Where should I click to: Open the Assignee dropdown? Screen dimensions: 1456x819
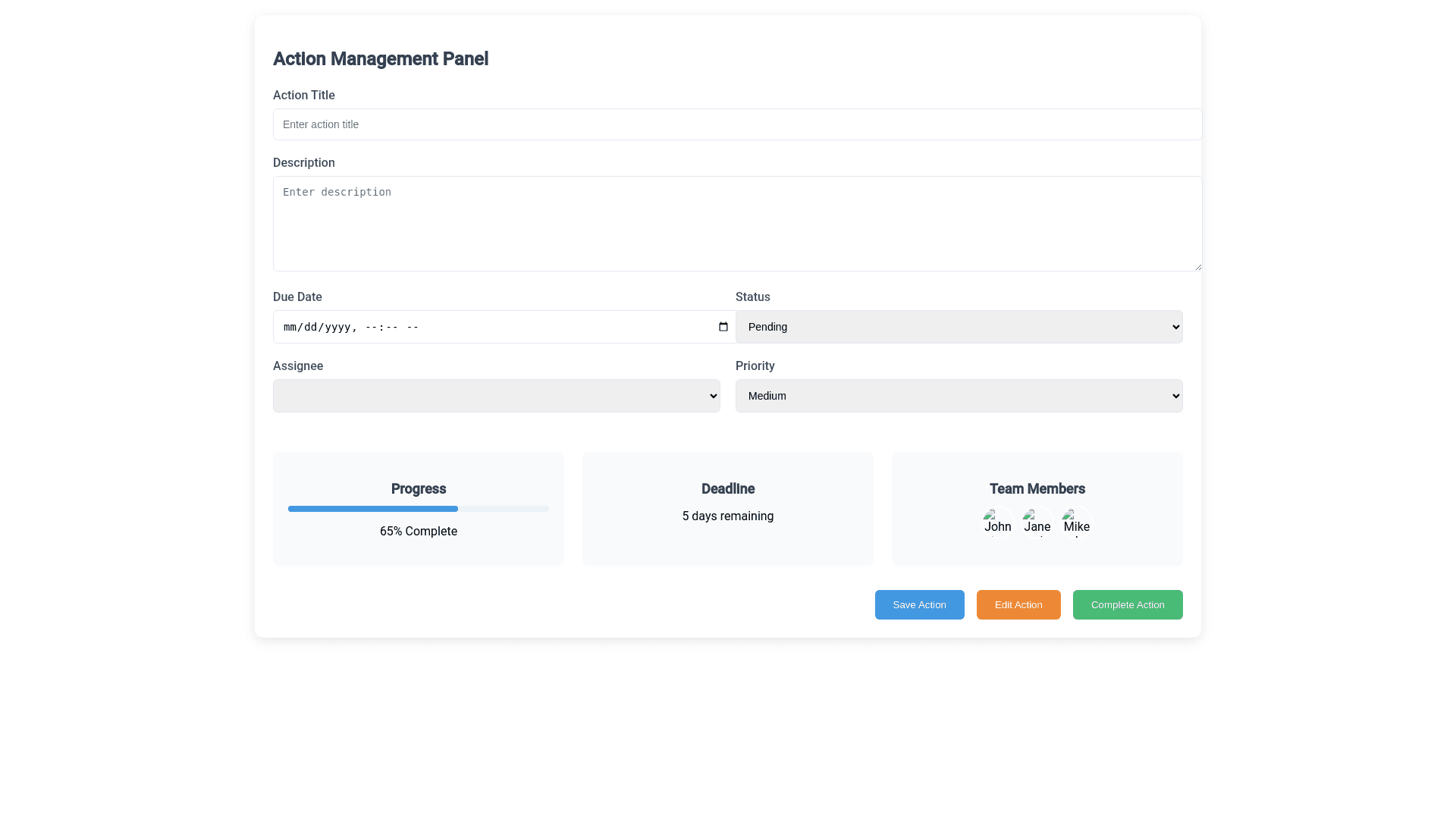(x=496, y=395)
